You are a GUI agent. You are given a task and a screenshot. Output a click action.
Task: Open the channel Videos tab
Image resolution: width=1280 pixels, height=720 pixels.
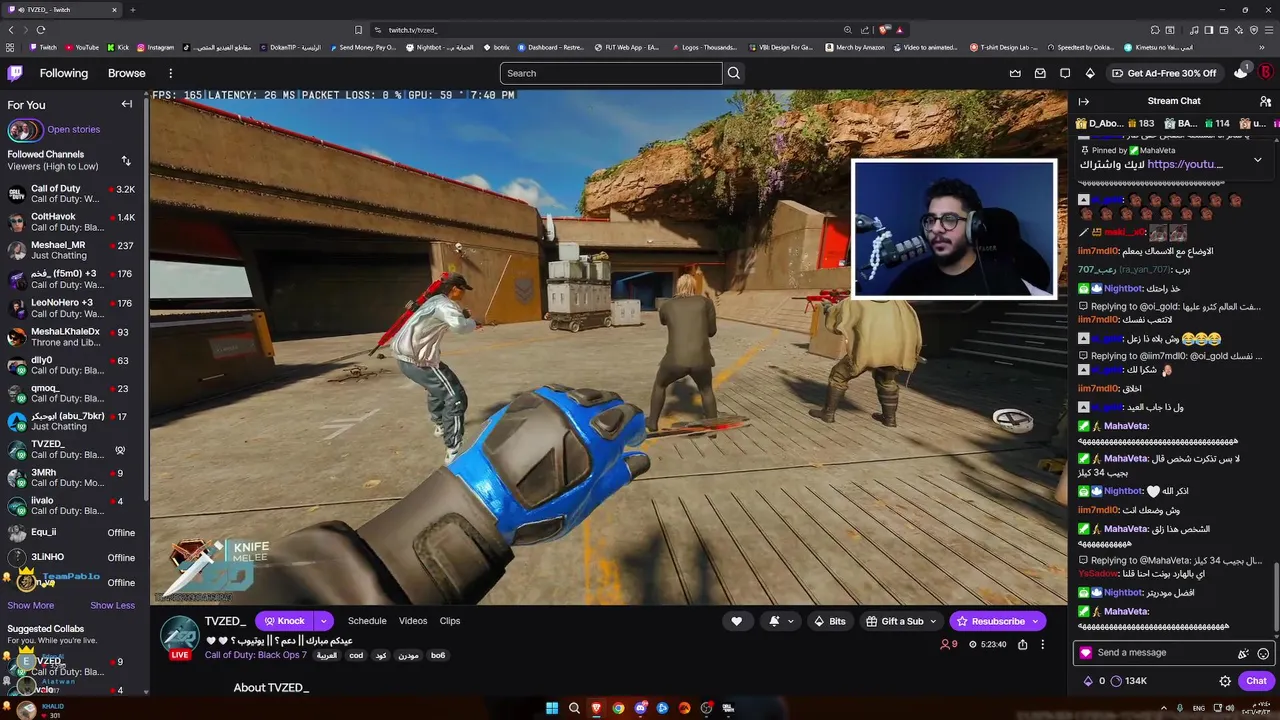pos(413,621)
